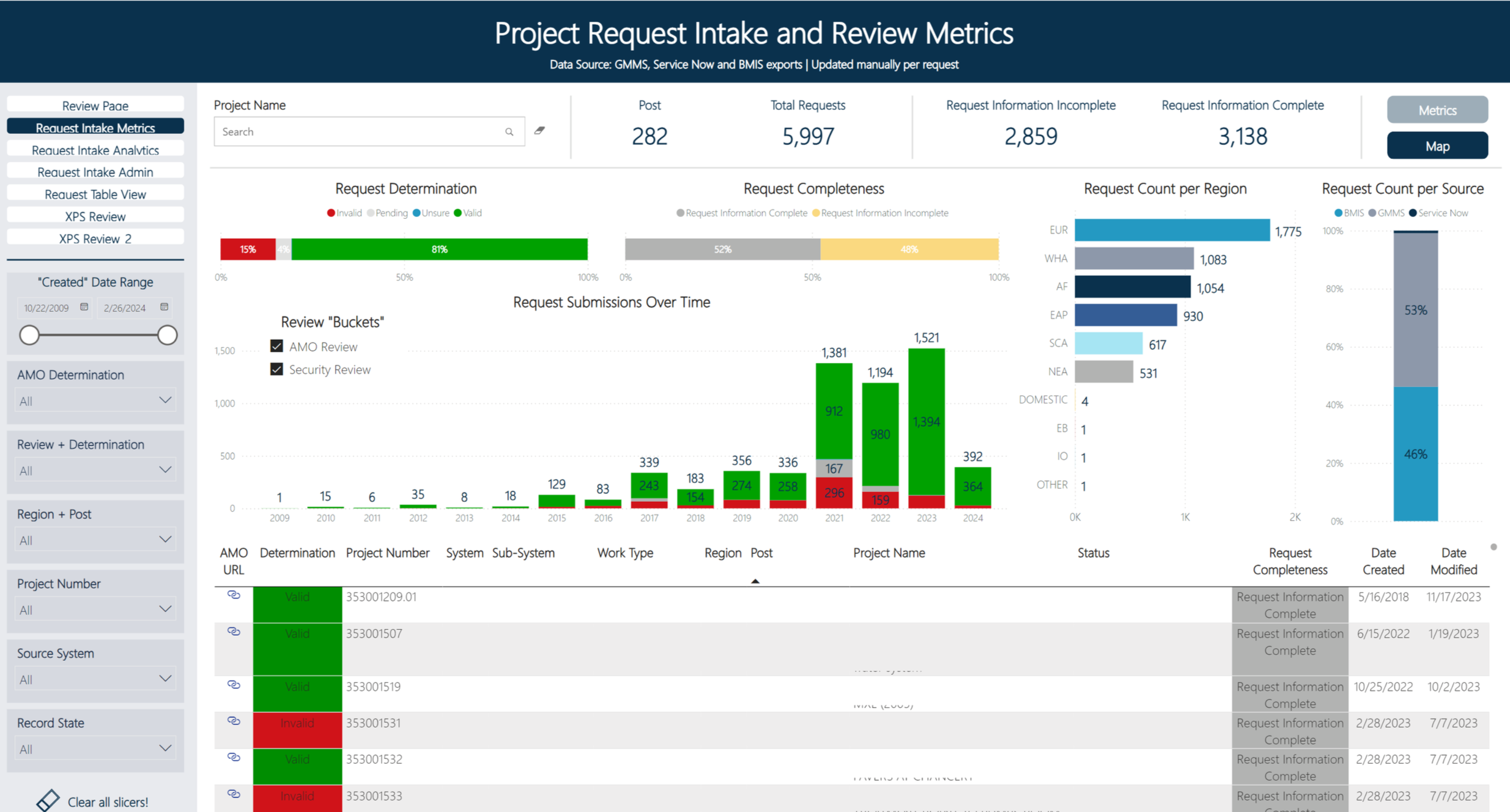Image resolution: width=1510 pixels, height=812 pixels.
Task: Uncheck the AMO Review checkbox
Action: coord(276,346)
